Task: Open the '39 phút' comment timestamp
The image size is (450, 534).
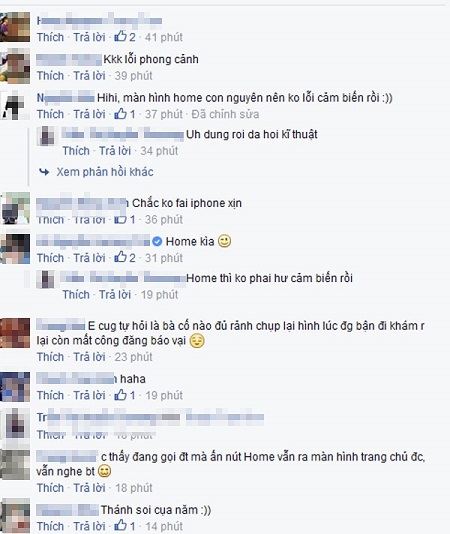Action: click(133, 76)
